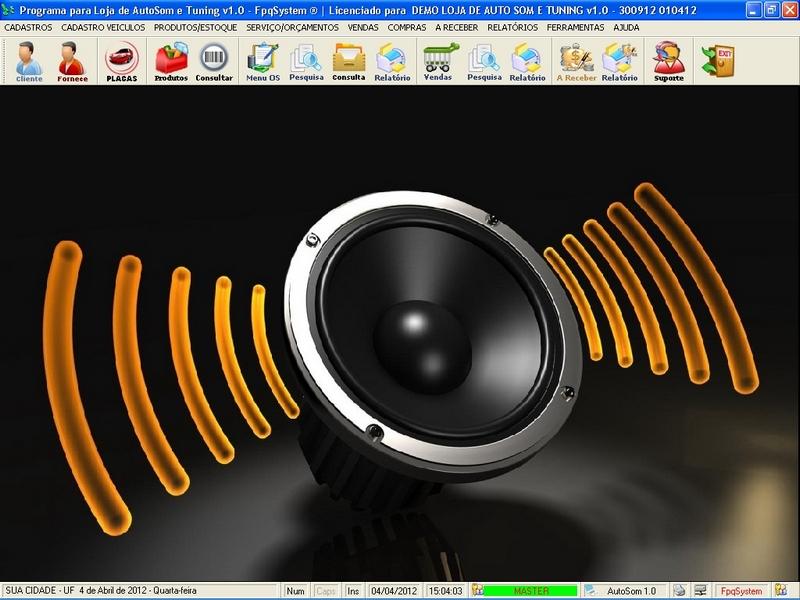Open the RELATÓRIOS menu
This screenshot has width=800, height=600.
tap(512, 28)
